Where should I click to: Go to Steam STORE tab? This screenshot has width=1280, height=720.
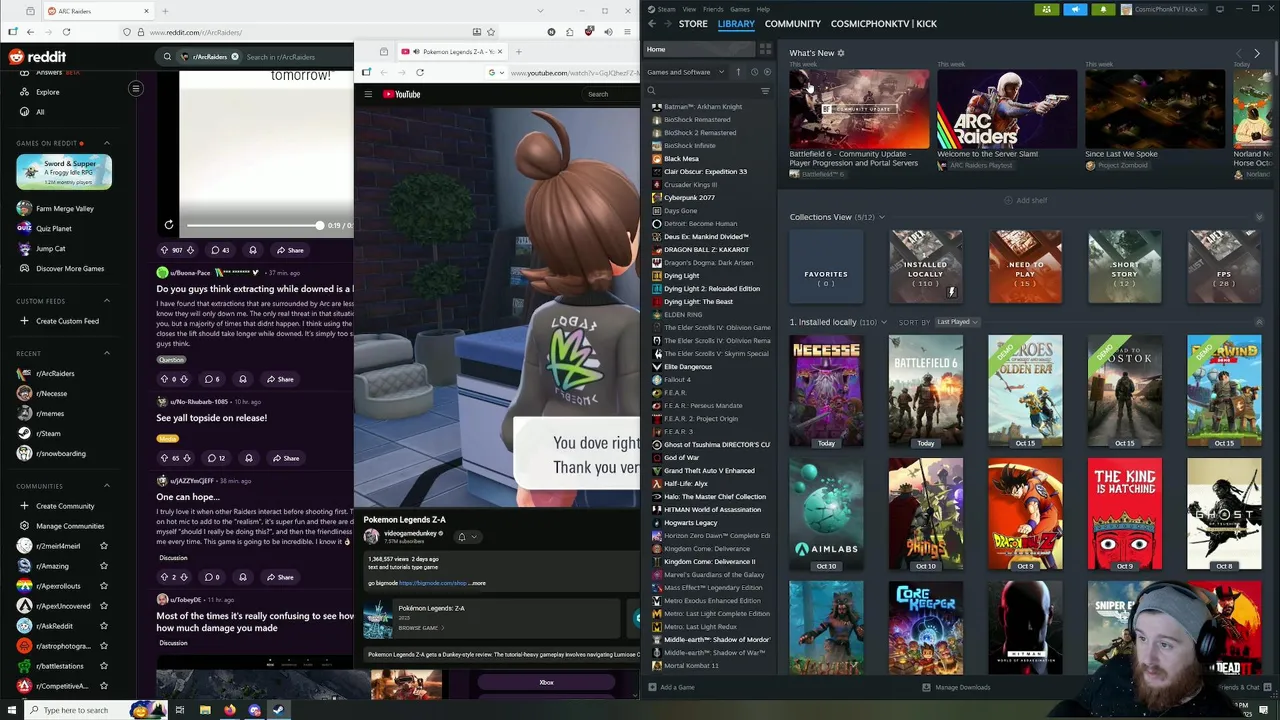click(x=693, y=23)
